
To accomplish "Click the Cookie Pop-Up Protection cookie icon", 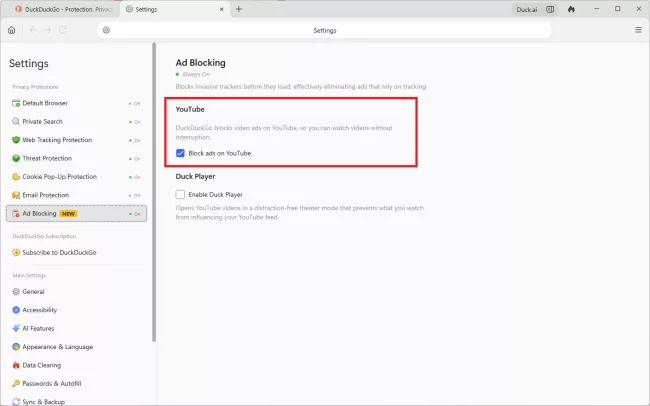I will (x=16, y=177).
